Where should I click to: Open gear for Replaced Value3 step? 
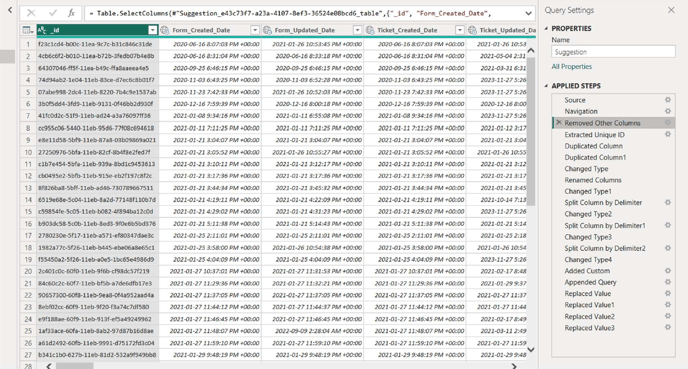tap(667, 328)
